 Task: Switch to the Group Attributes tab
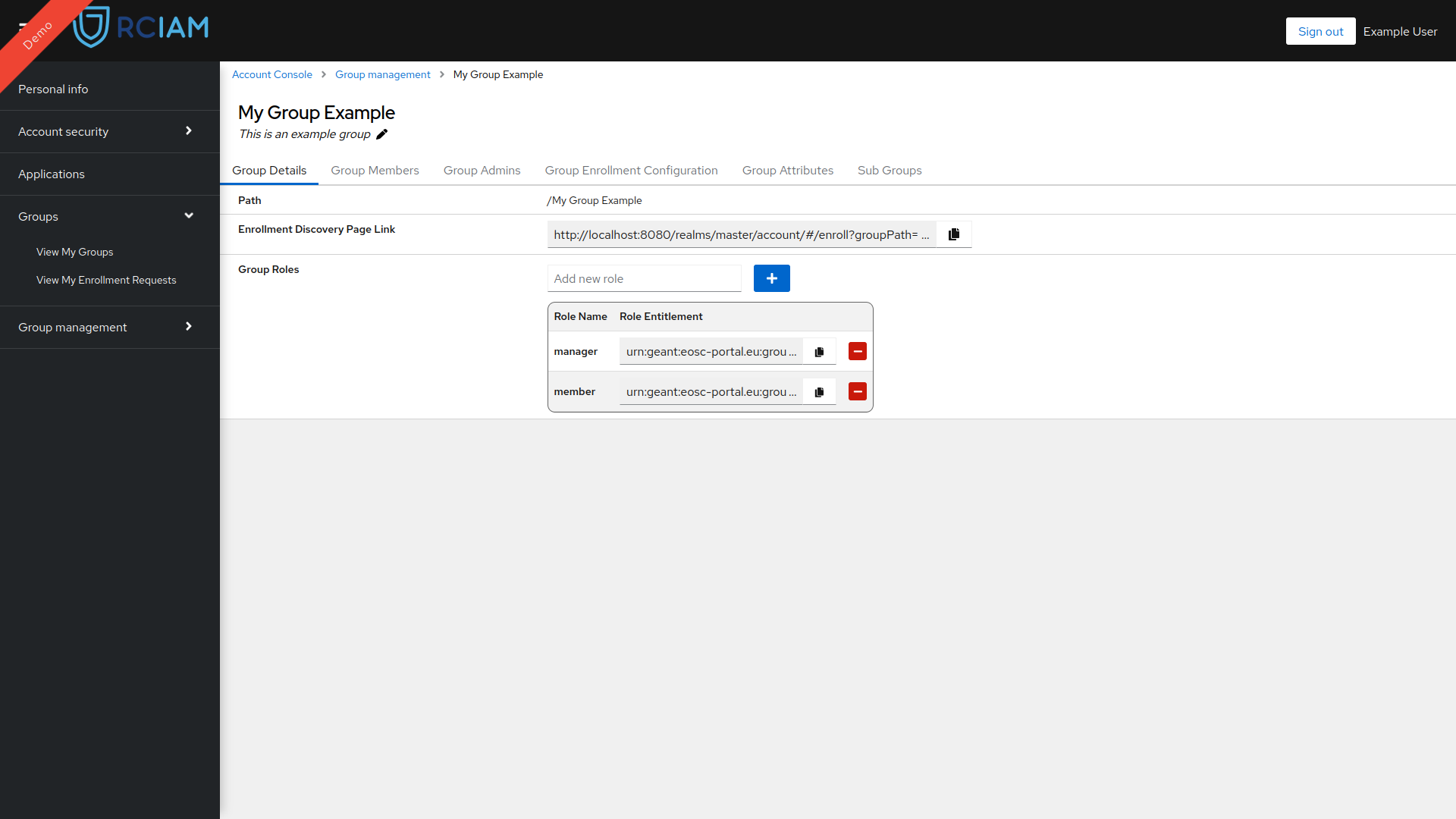(x=787, y=169)
